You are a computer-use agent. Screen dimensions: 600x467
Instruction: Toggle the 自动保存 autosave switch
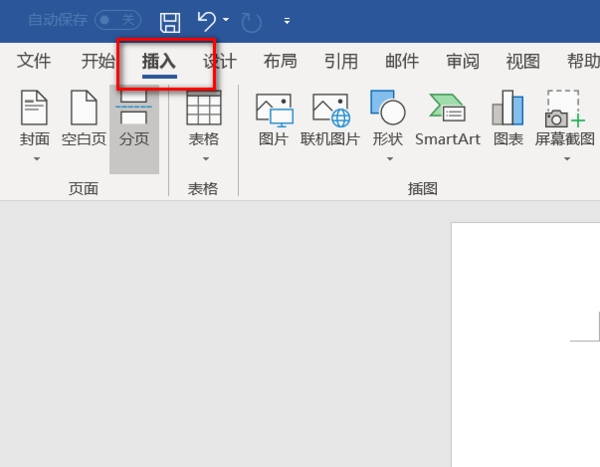tap(117, 20)
